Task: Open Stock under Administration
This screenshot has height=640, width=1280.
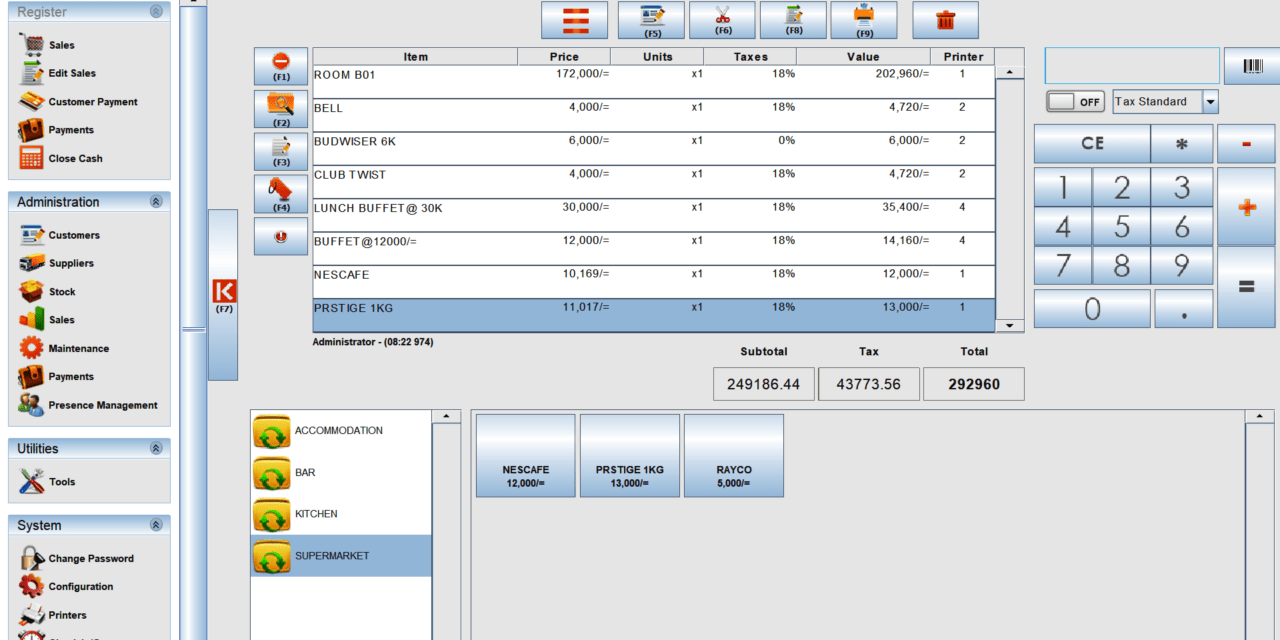Action: 62,292
